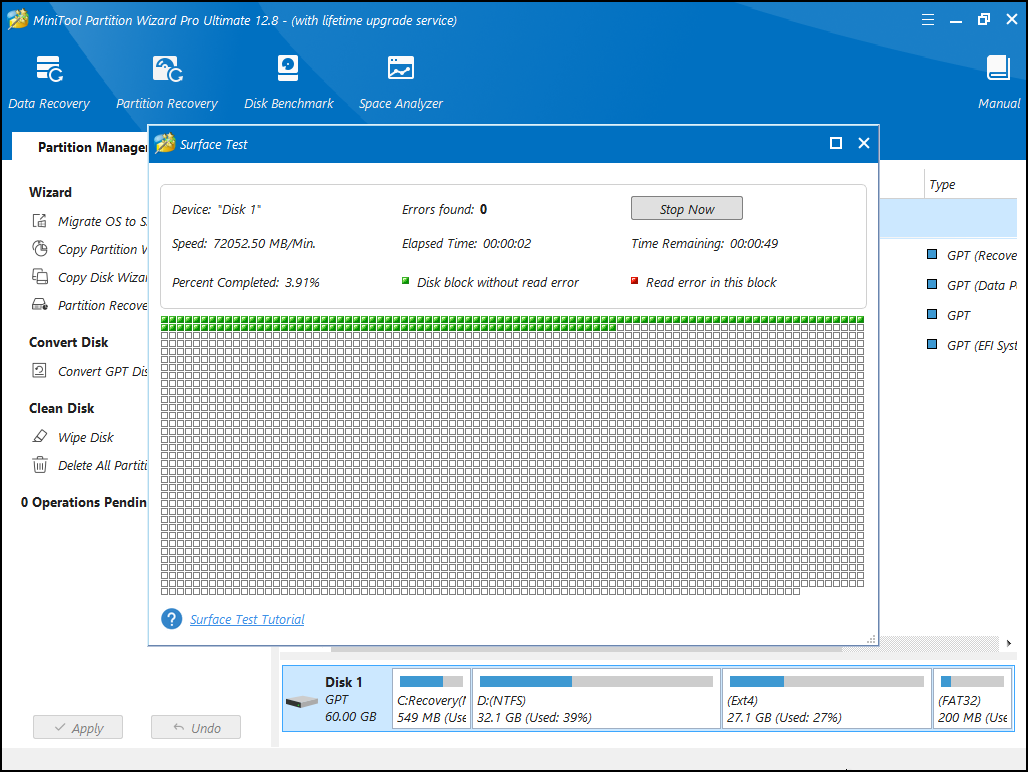The width and height of the screenshot is (1028, 772).
Task: Click the Type column header
Action: point(942,185)
